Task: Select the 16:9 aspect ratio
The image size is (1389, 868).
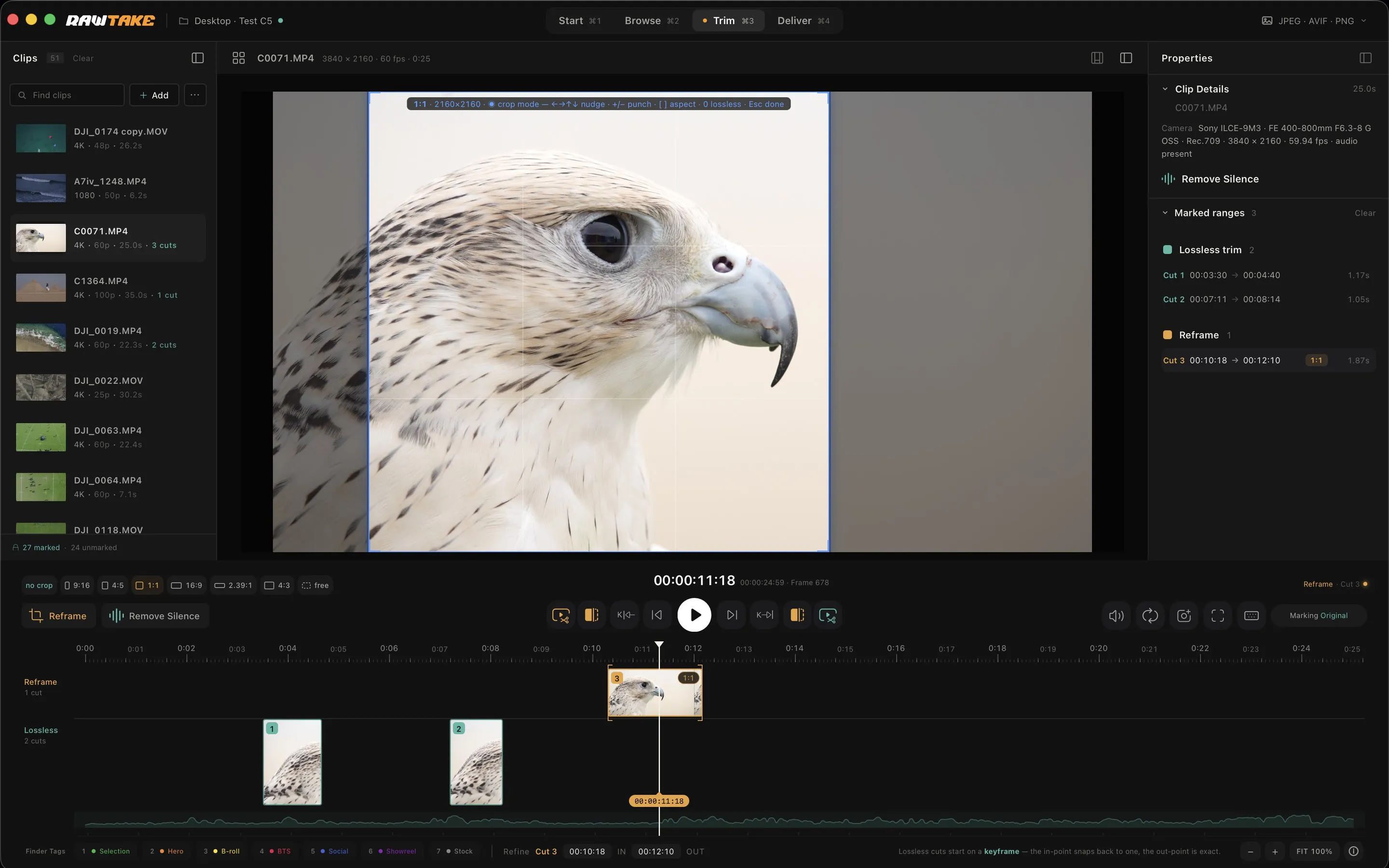Action: (x=187, y=585)
